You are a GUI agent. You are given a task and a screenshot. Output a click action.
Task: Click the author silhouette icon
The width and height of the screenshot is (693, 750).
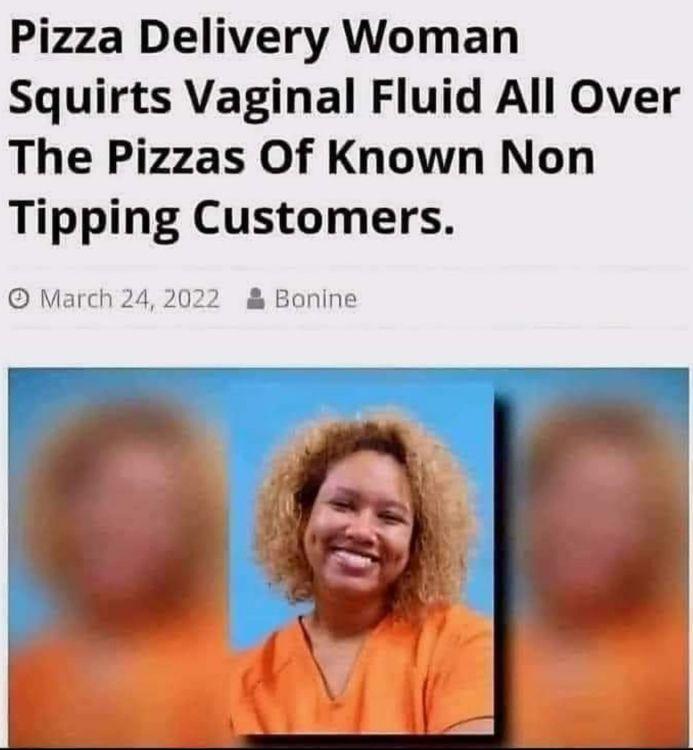(256, 298)
